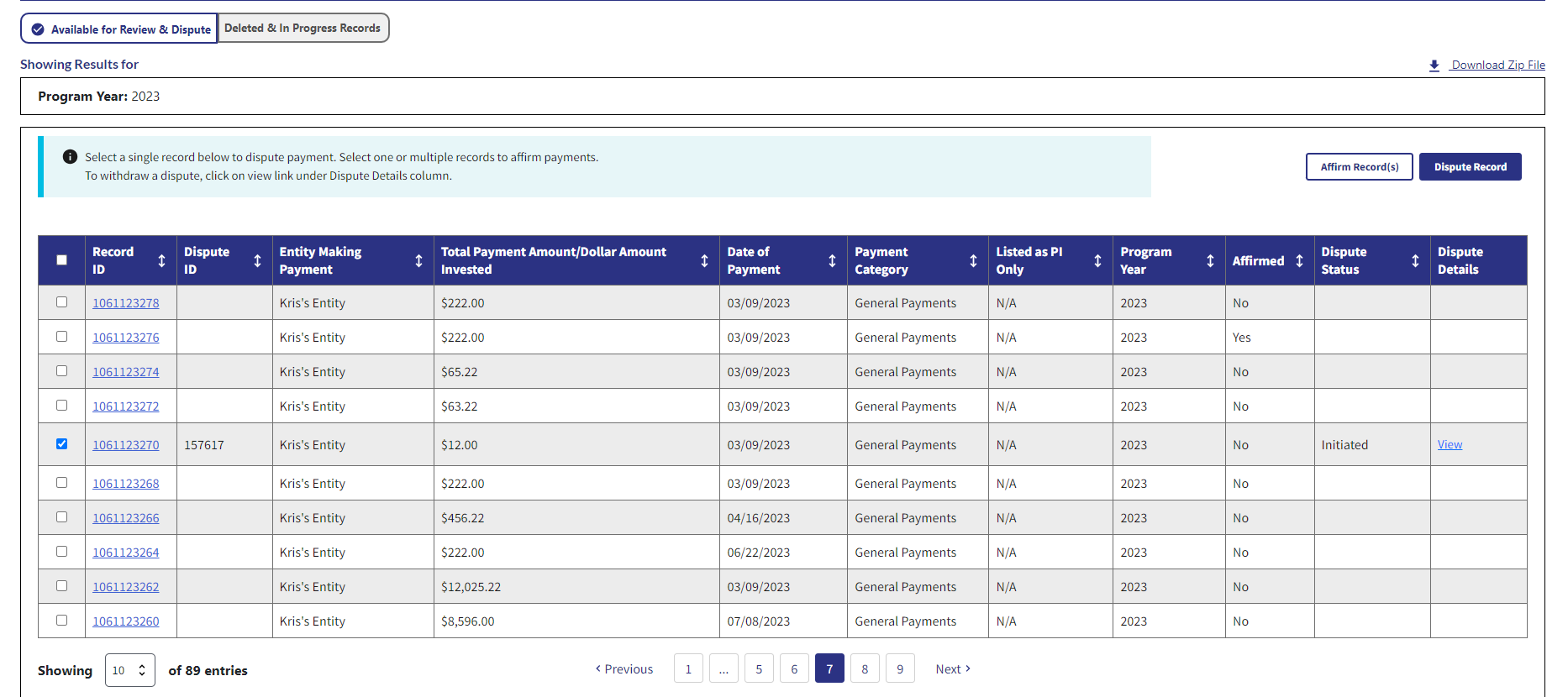This screenshot has width=1568, height=697.
Task: Click View link under Dispute Details
Action: 1450,444
